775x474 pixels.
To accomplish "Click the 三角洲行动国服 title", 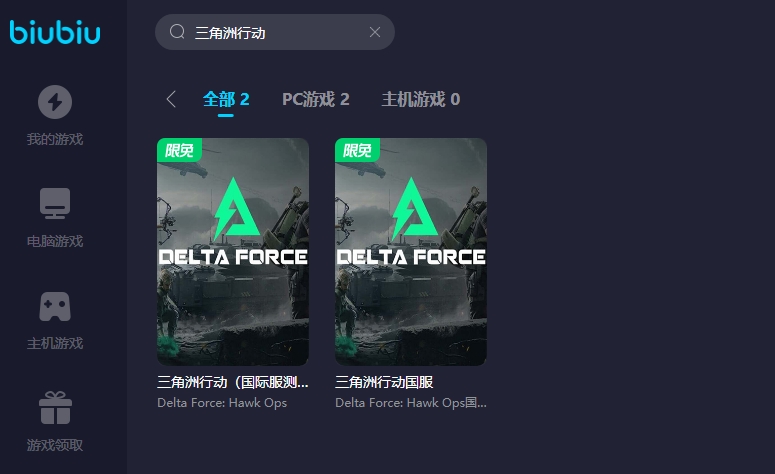I will [x=384, y=382].
